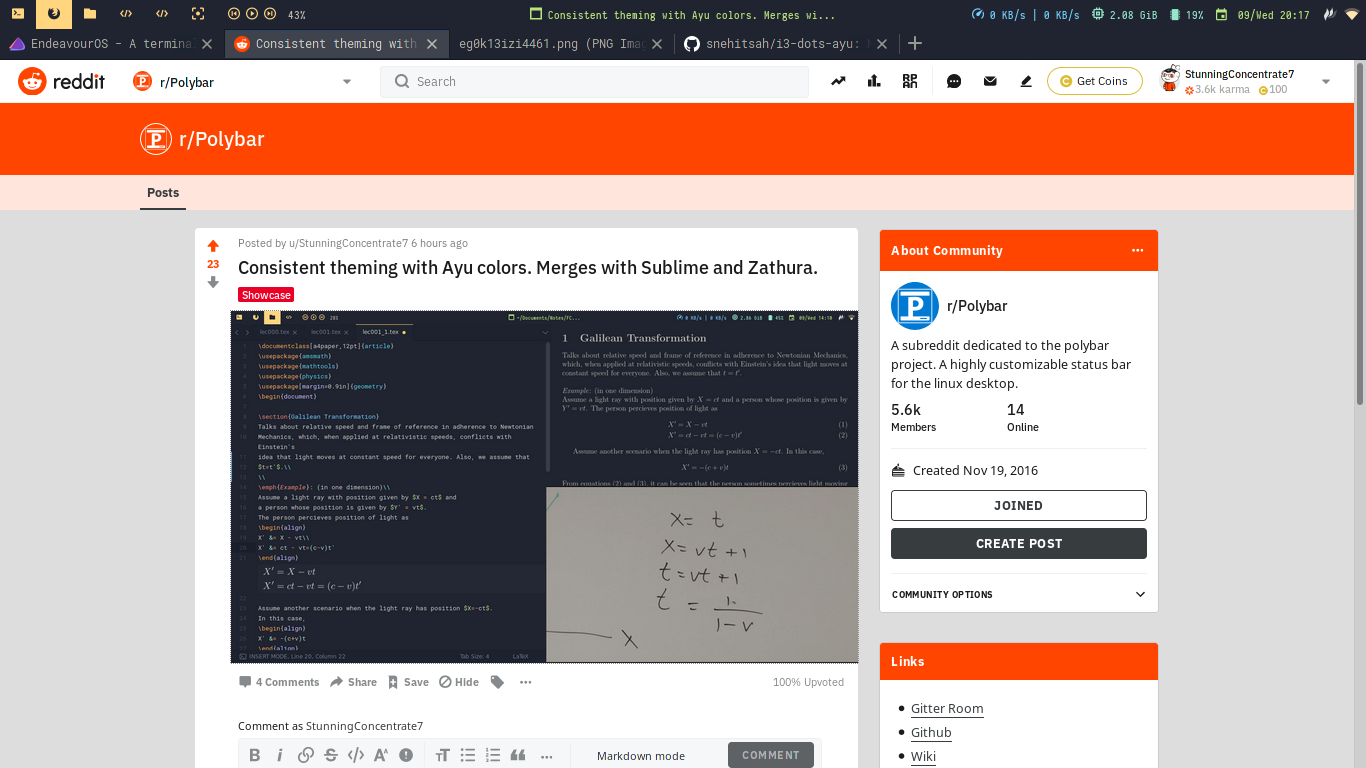Open Wiki link in Links panel
This screenshot has height=768, width=1366.
pyautogui.click(x=923, y=756)
